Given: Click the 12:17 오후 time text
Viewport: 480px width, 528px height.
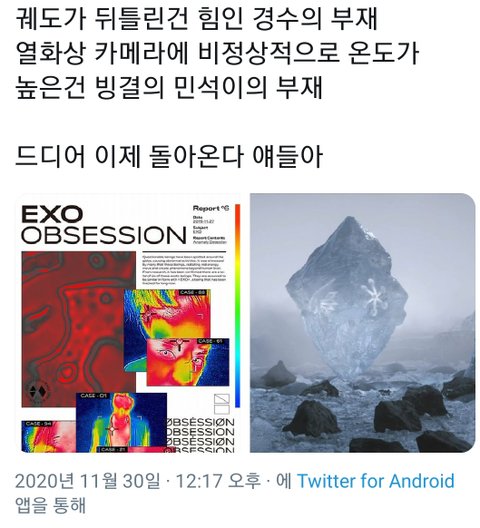Looking at the screenshot, I should (218, 481).
